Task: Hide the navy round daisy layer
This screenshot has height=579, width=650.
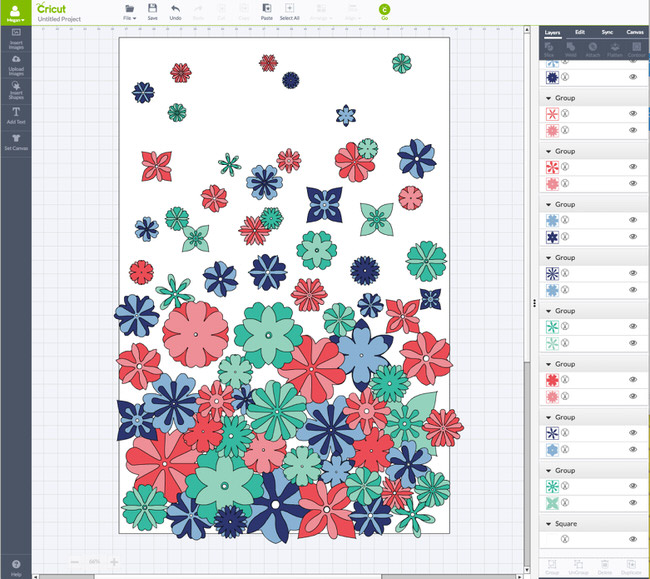Action: coord(633,77)
